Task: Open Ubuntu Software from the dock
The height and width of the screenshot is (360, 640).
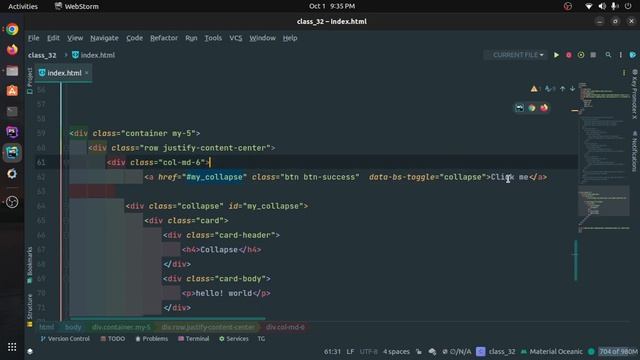Action: pyautogui.click(x=12, y=91)
